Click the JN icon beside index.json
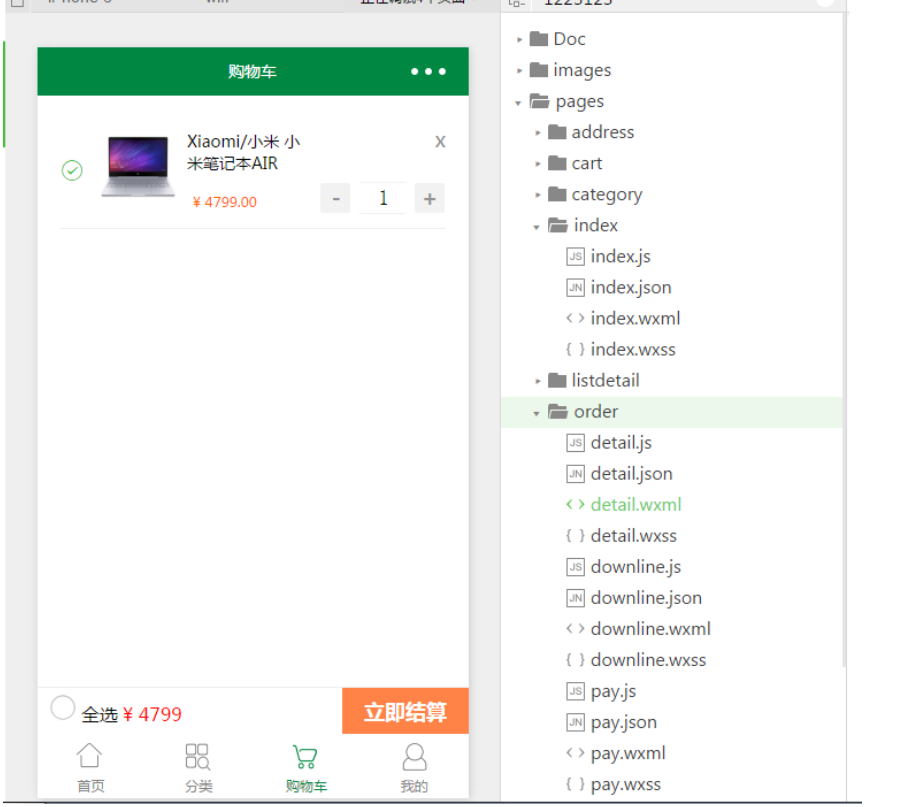The height and width of the screenshot is (807, 898). point(576,287)
